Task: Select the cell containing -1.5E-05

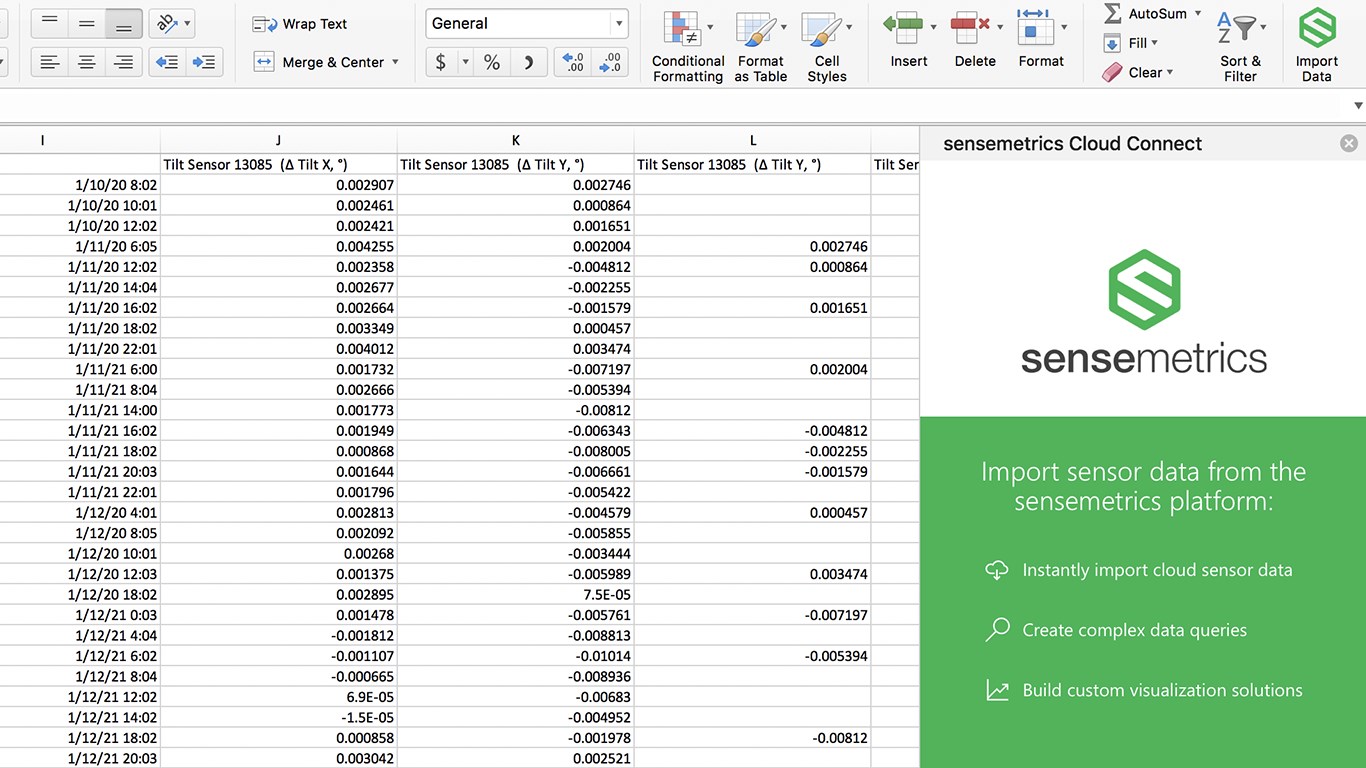Action: [x=278, y=718]
